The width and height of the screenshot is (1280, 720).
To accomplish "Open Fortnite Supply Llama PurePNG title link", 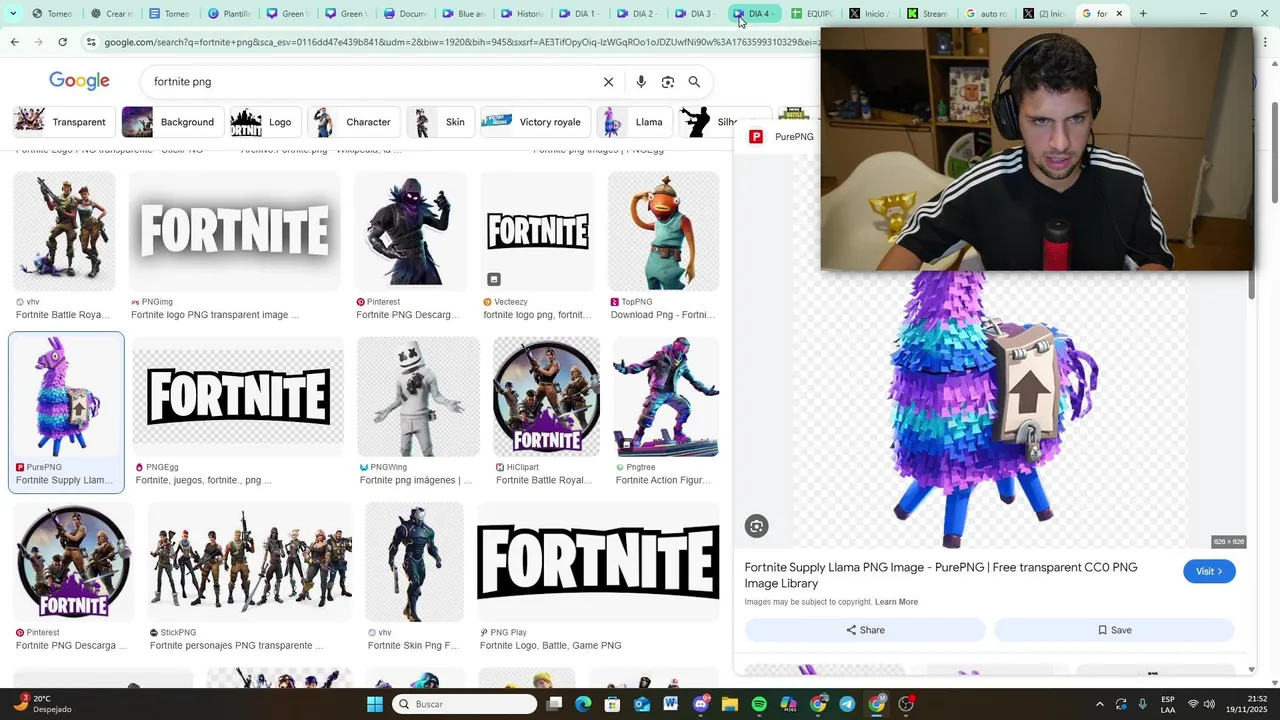I will click(x=941, y=575).
